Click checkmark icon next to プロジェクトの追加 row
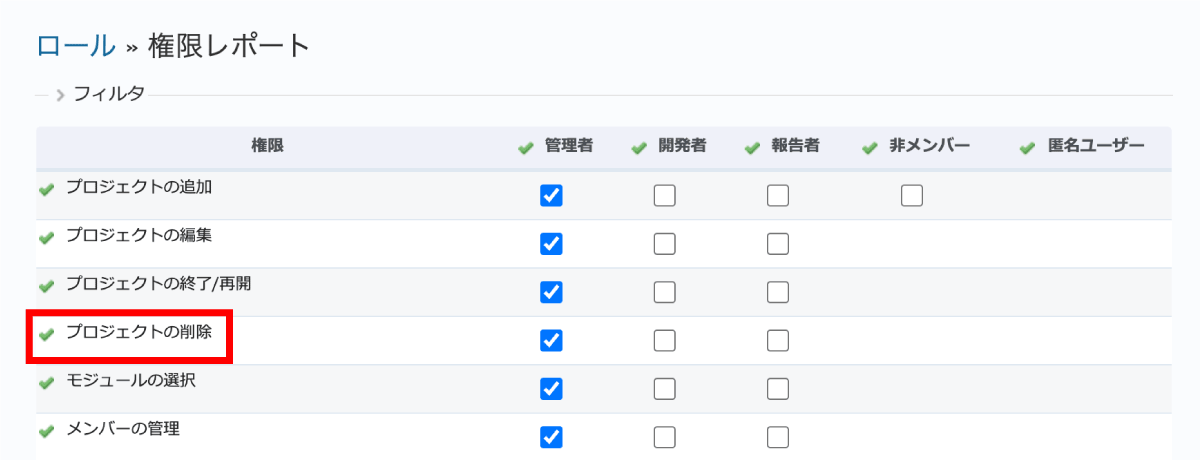Viewport: 1200px width, 460px height. [x=46, y=189]
